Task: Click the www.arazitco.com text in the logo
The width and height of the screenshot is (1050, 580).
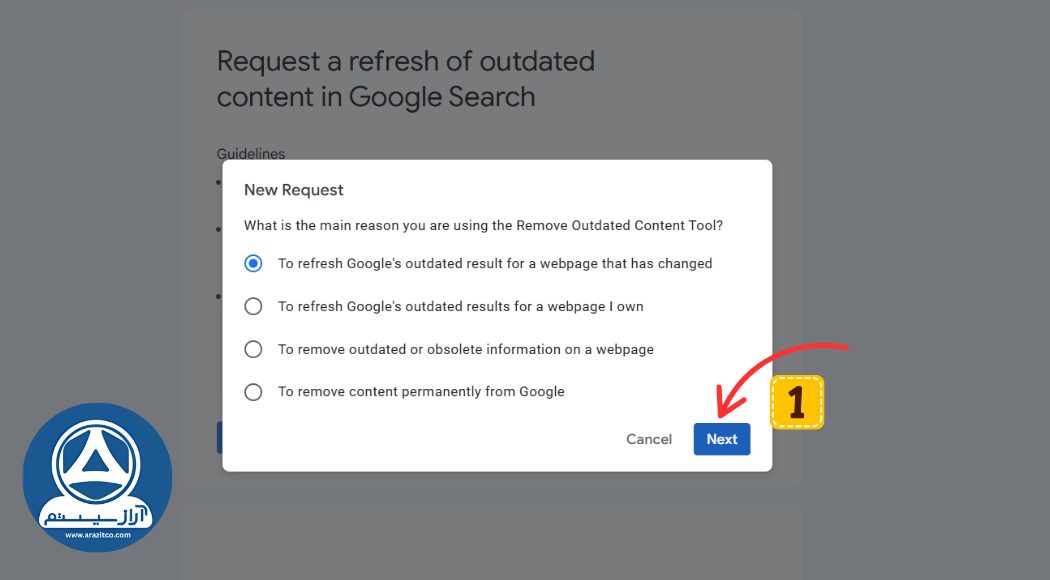Action: [97, 535]
